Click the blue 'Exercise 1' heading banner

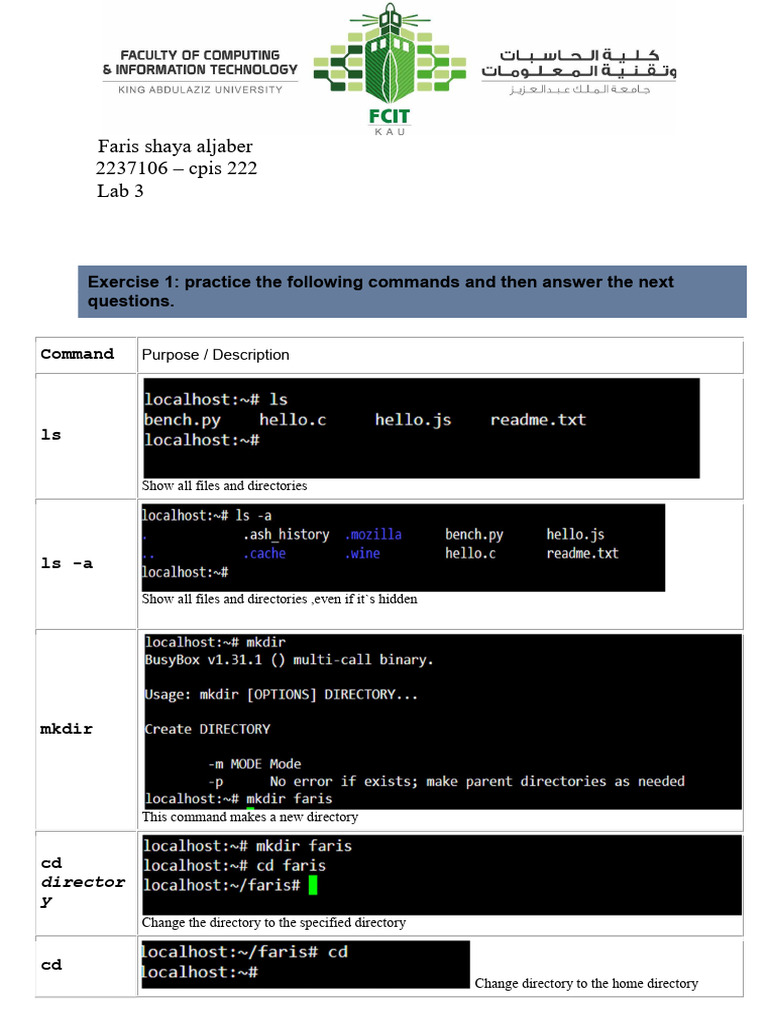(x=412, y=291)
